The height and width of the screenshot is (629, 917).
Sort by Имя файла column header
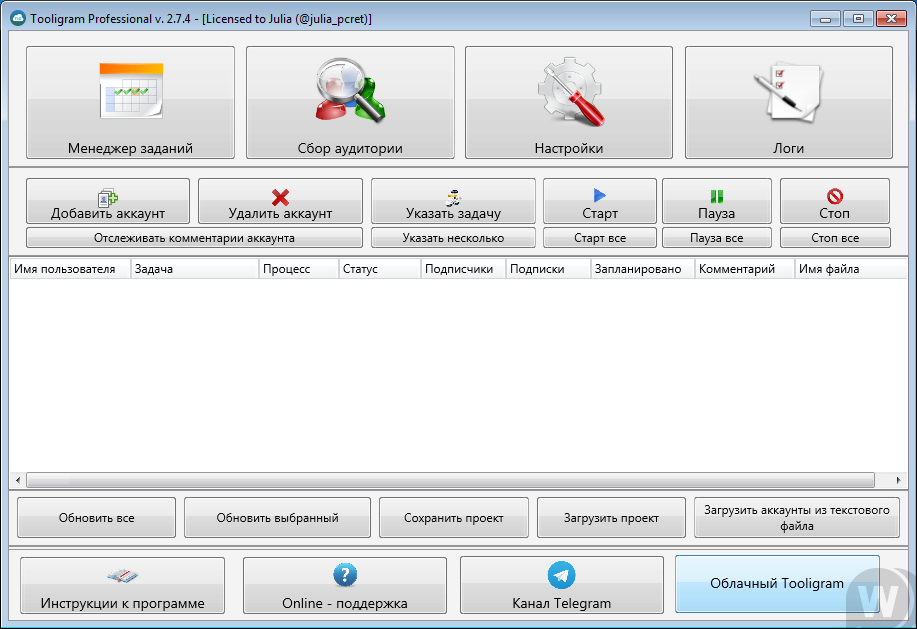[851, 269]
